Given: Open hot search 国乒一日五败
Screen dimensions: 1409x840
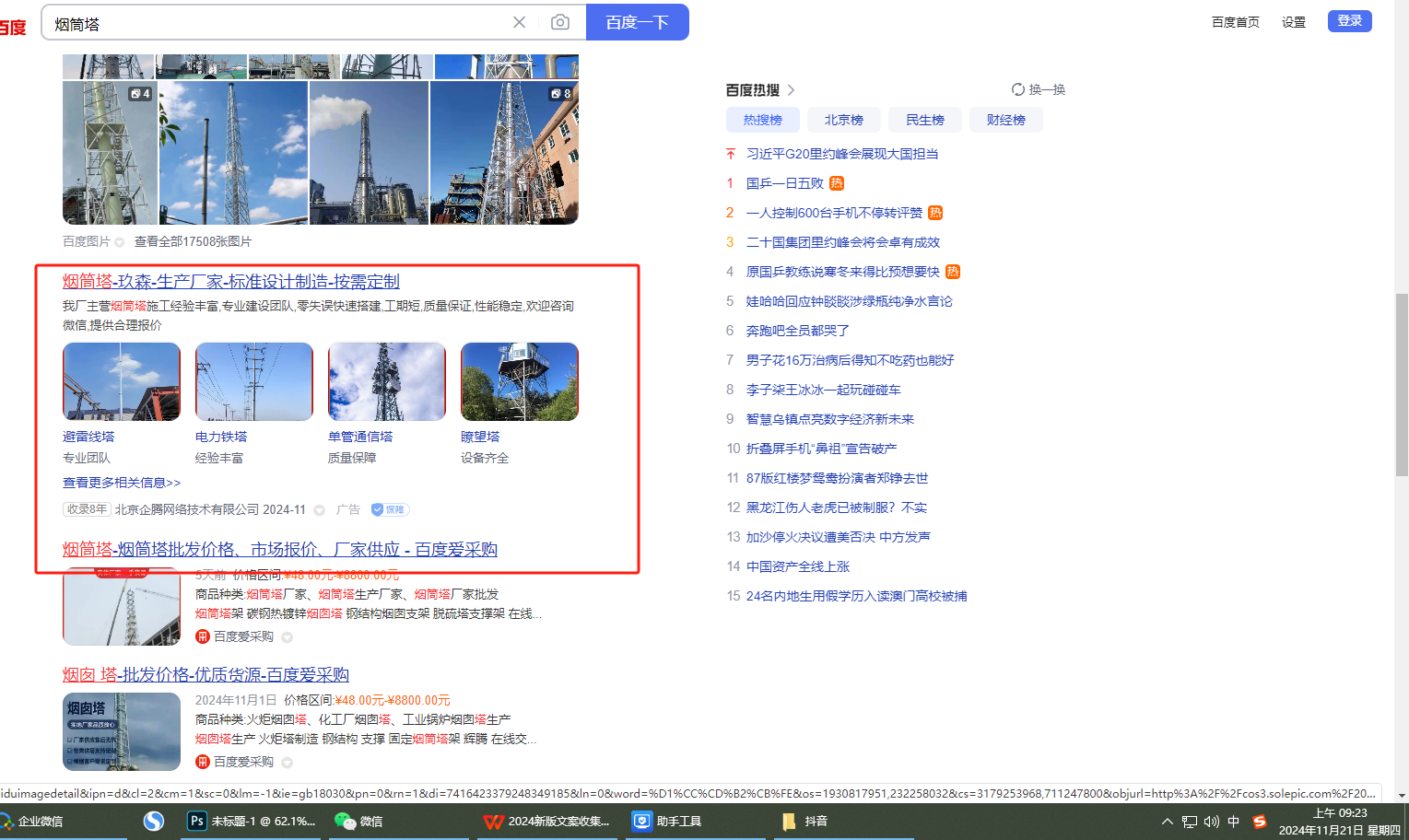Looking at the screenshot, I should tap(785, 183).
